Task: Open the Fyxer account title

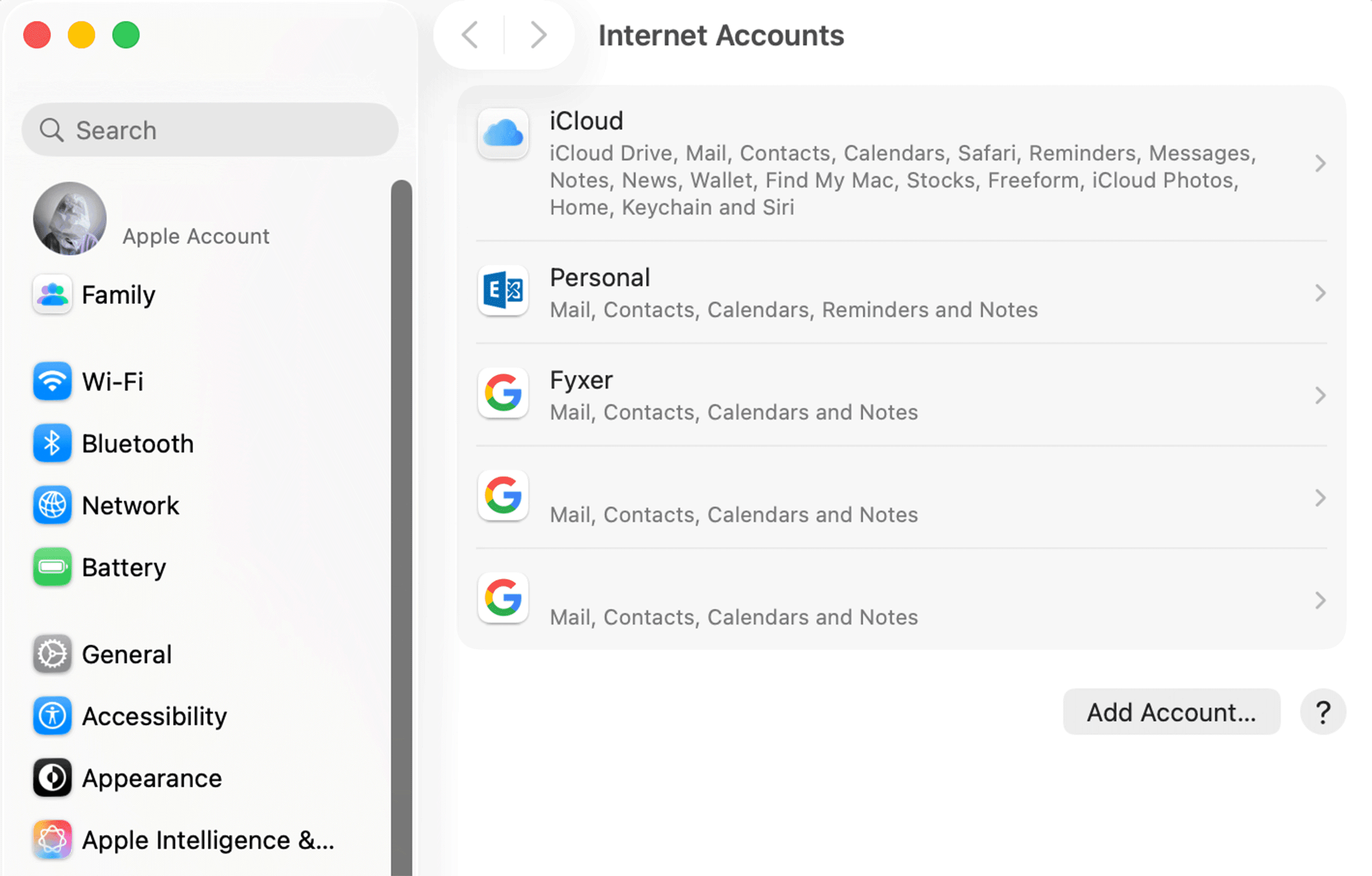Action: [581, 380]
